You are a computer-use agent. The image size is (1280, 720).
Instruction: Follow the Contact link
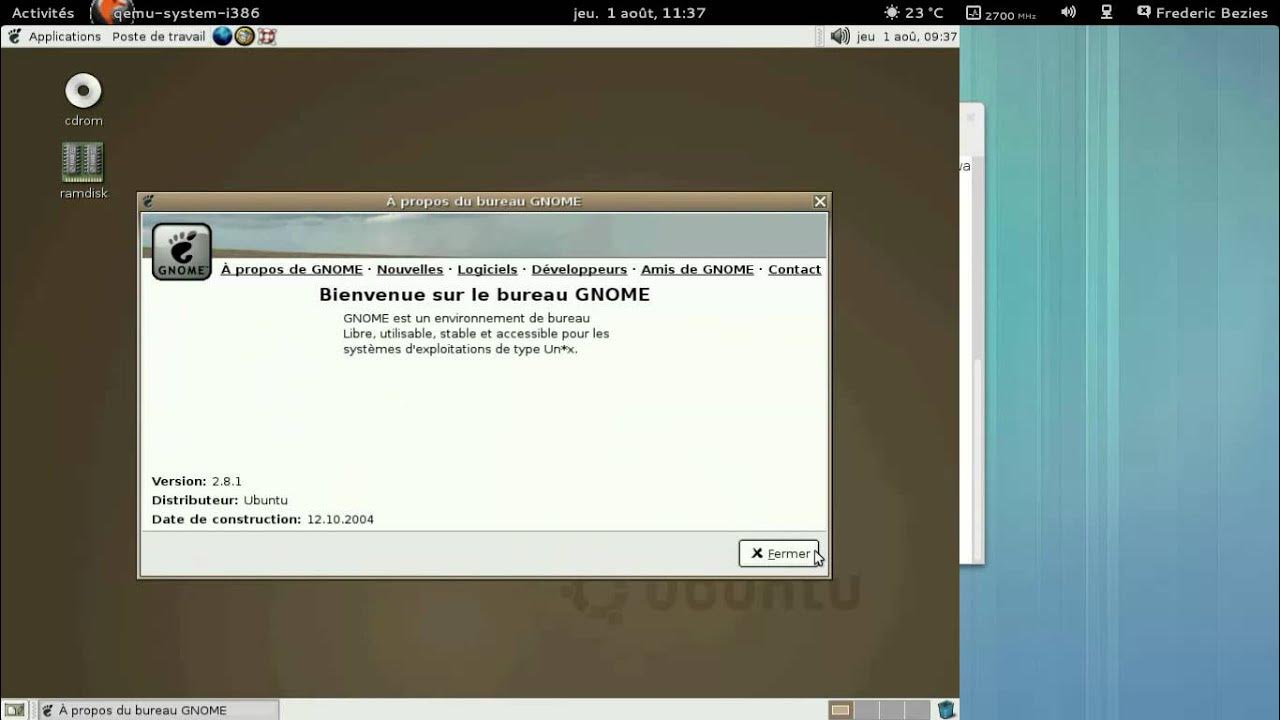pos(794,269)
